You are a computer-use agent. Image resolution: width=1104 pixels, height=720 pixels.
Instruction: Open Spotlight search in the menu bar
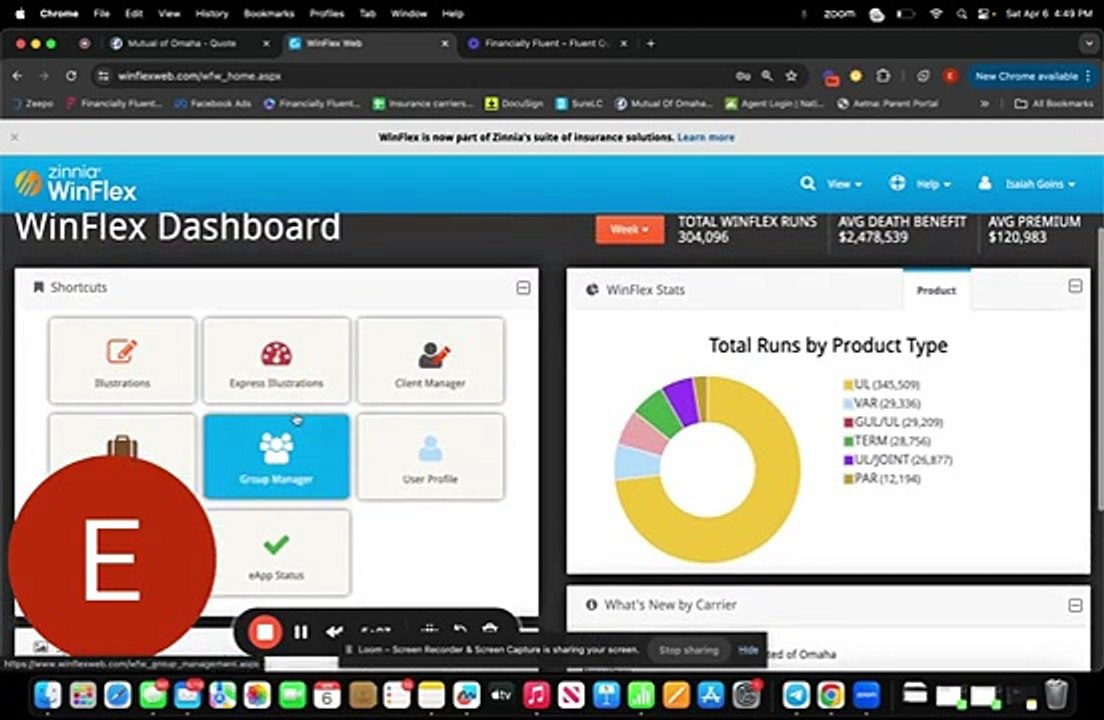[962, 13]
